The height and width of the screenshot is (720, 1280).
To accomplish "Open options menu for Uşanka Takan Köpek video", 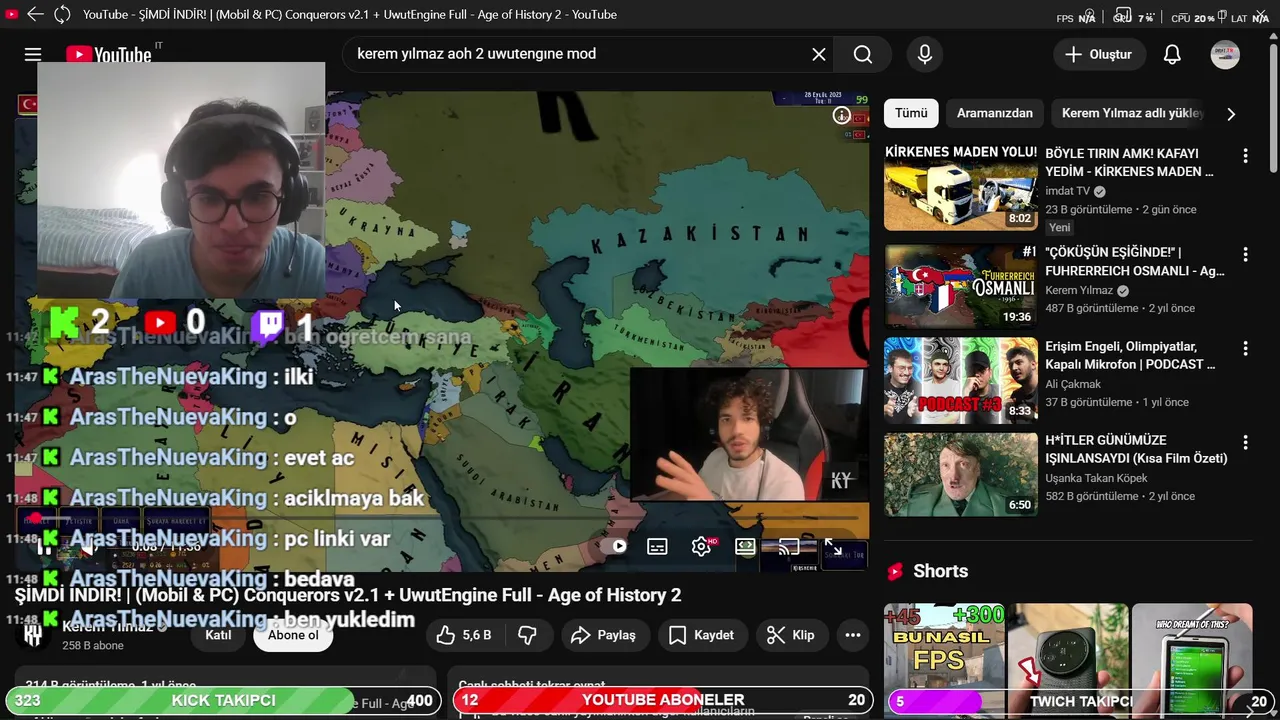I will point(1245,442).
